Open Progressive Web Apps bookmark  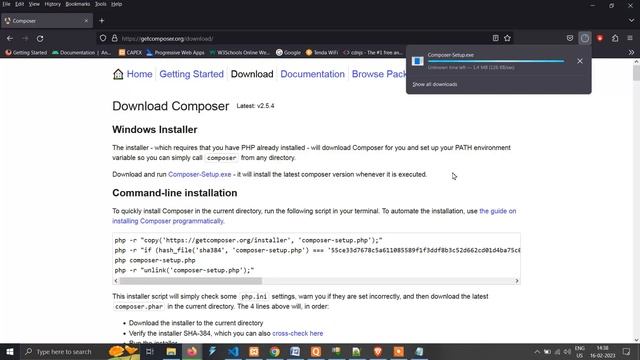pos(175,52)
